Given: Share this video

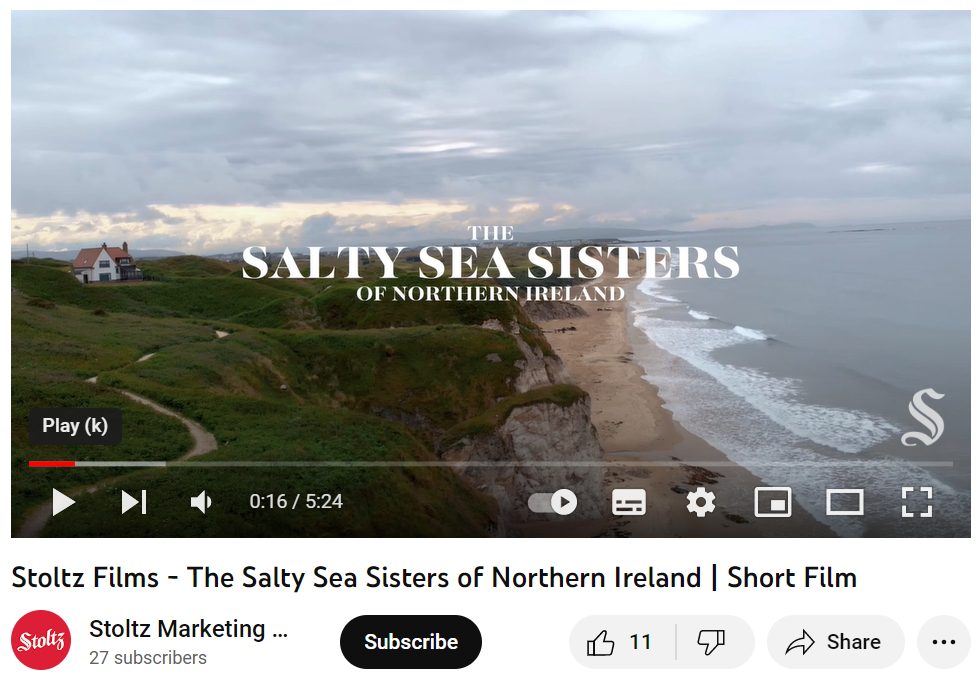Looking at the screenshot, I should point(836,642).
